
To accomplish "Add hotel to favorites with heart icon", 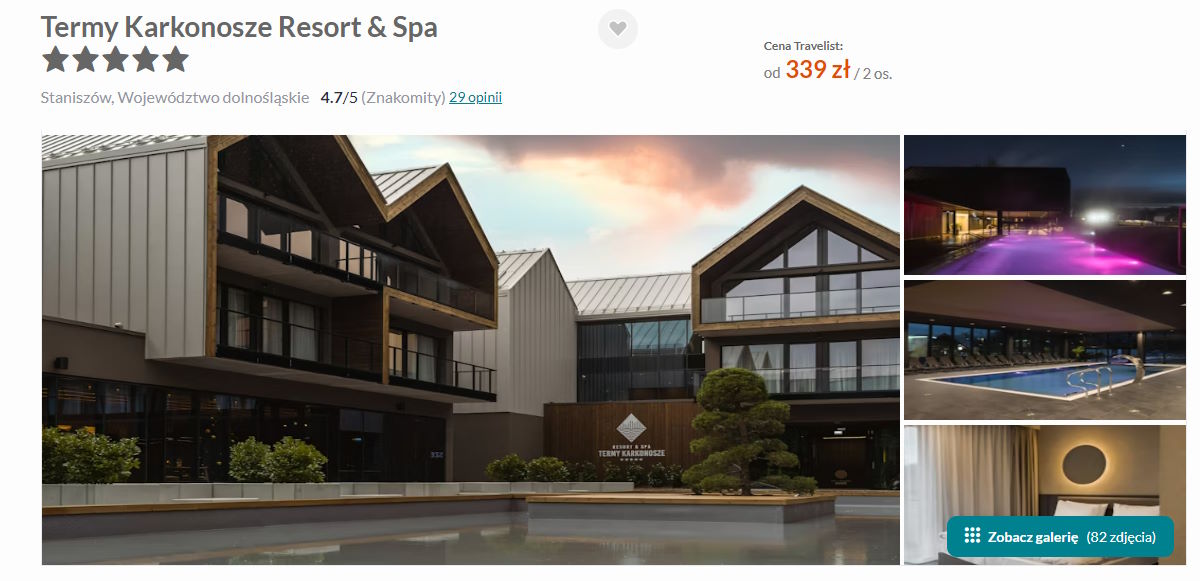I will coord(618,29).
